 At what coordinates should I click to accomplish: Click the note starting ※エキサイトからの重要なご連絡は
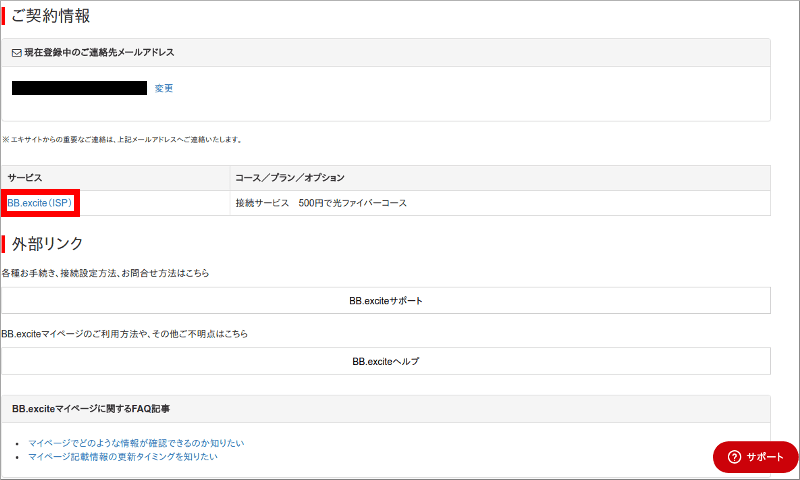(x=122, y=139)
